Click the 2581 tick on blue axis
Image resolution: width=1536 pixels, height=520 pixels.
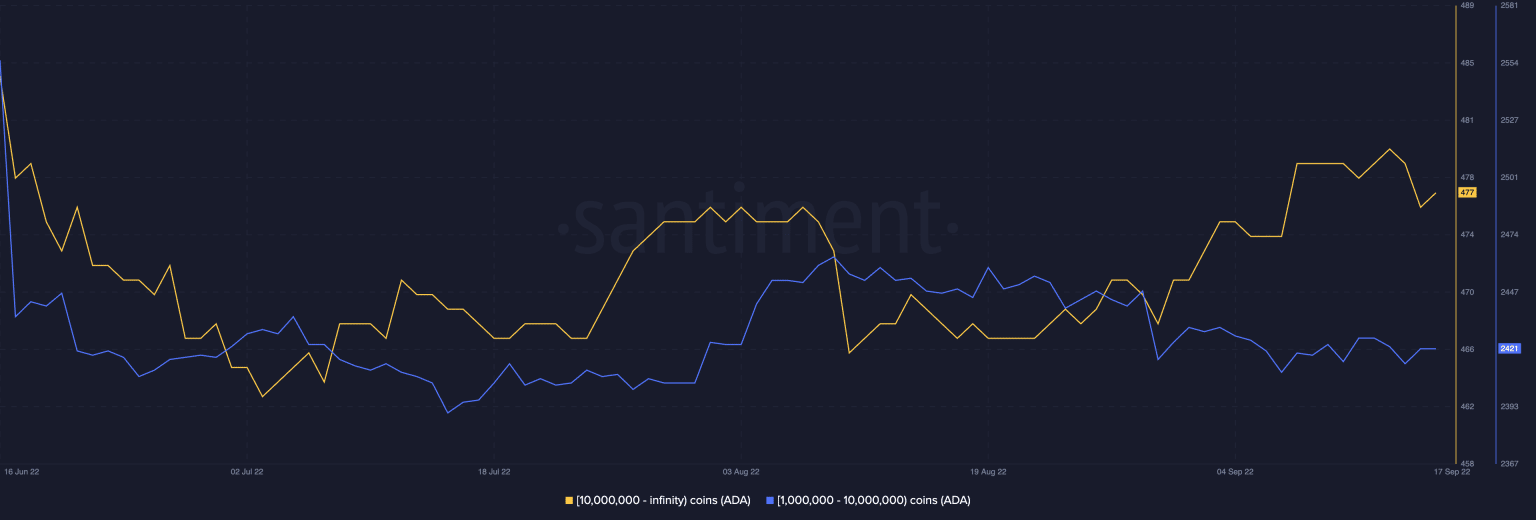click(1509, 6)
